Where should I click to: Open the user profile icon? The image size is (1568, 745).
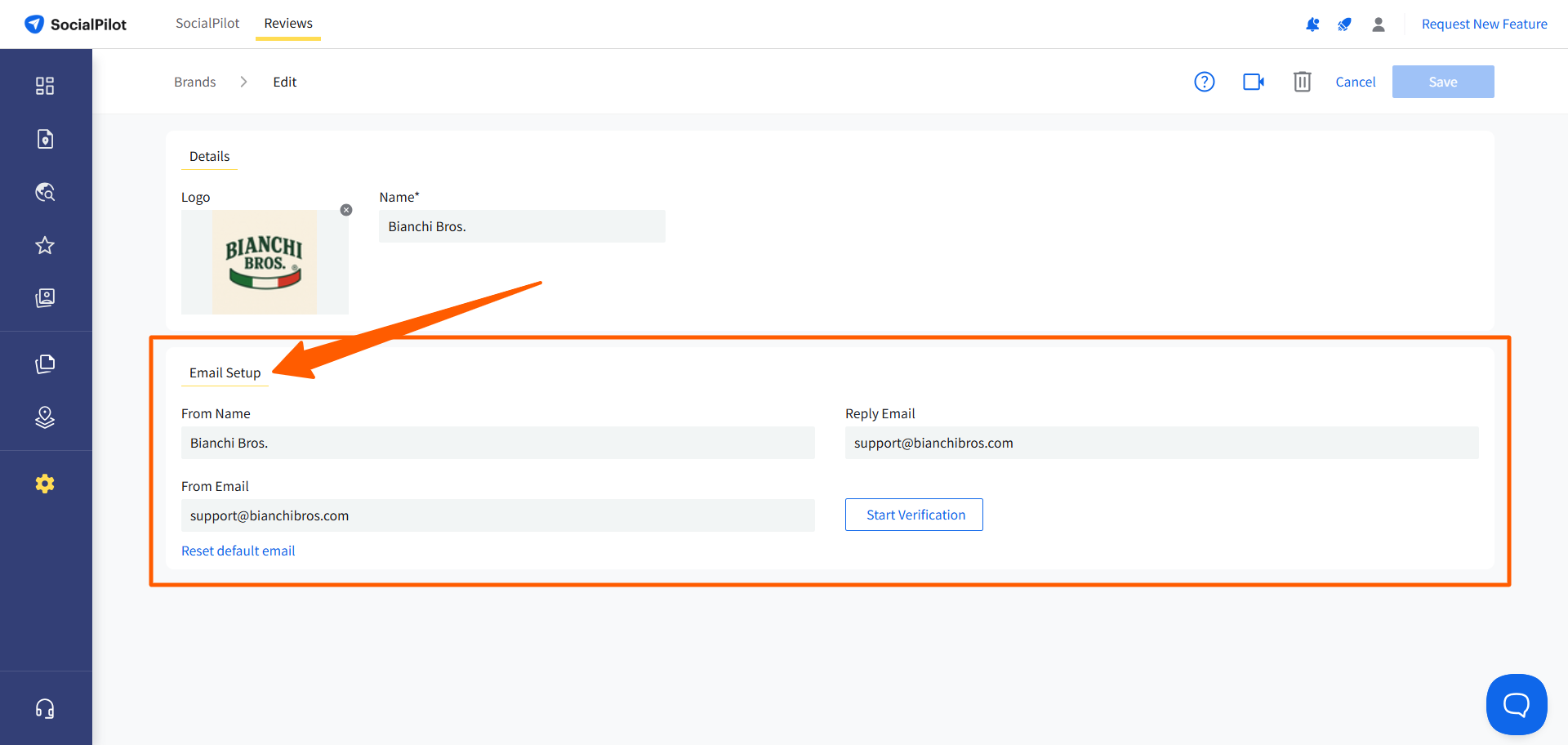tap(1379, 25)
